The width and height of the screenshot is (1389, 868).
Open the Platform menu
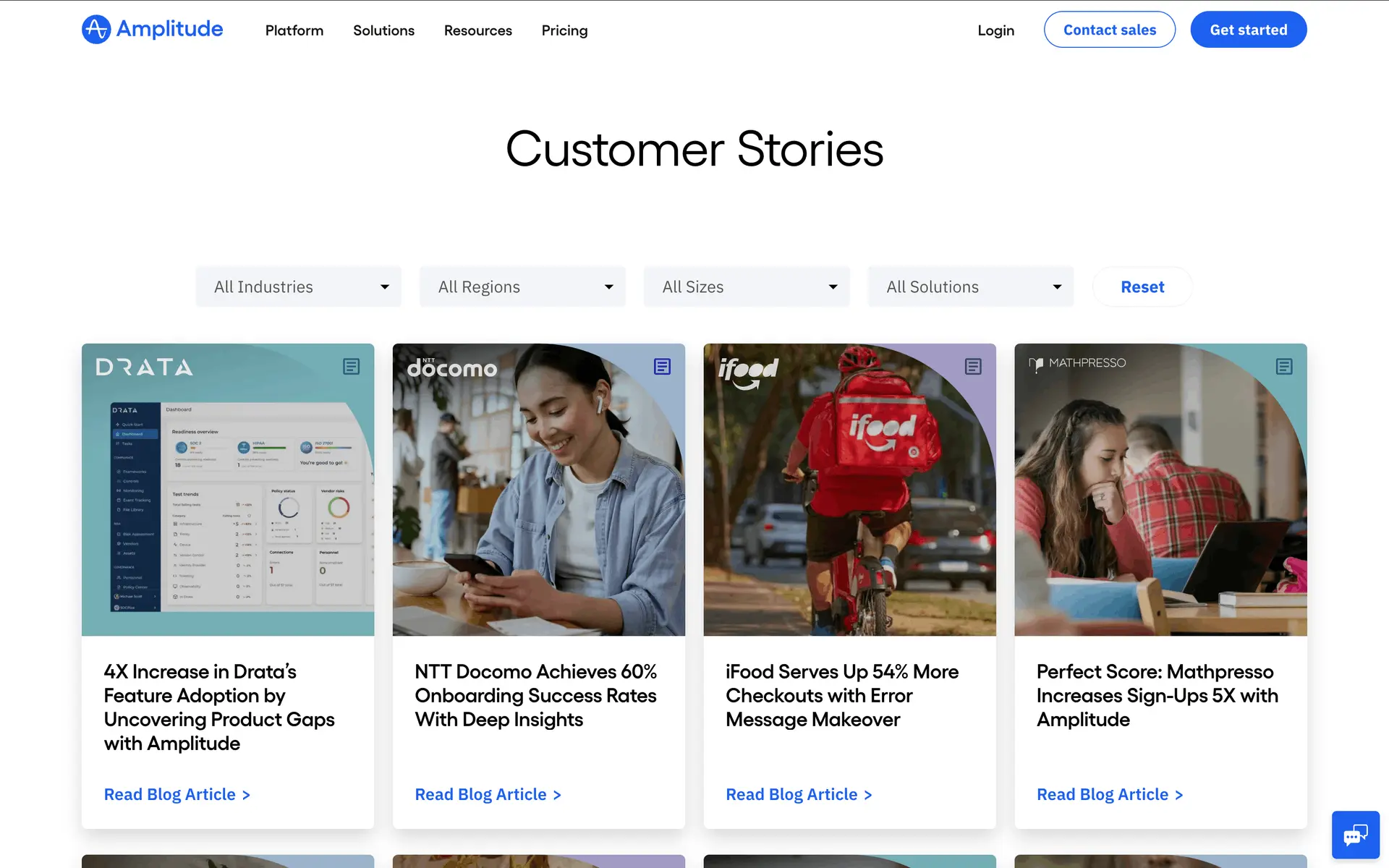pyautogui.click(x=294, y=30)
